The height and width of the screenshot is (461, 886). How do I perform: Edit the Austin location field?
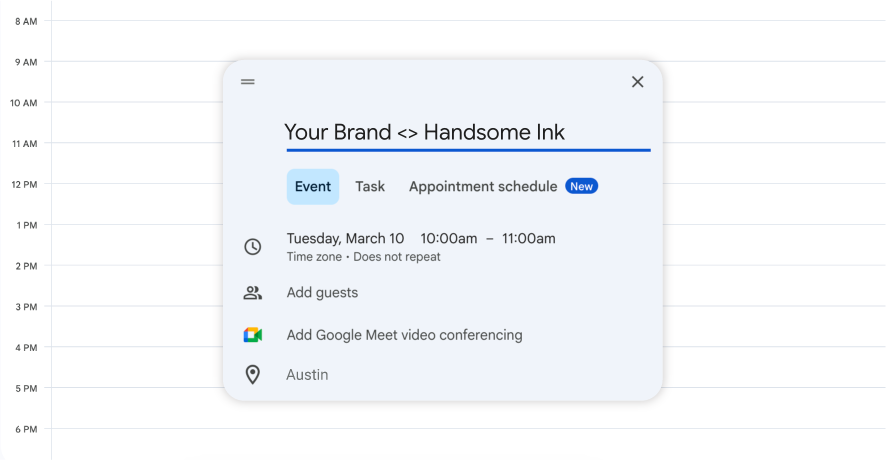tap(307, 375)
